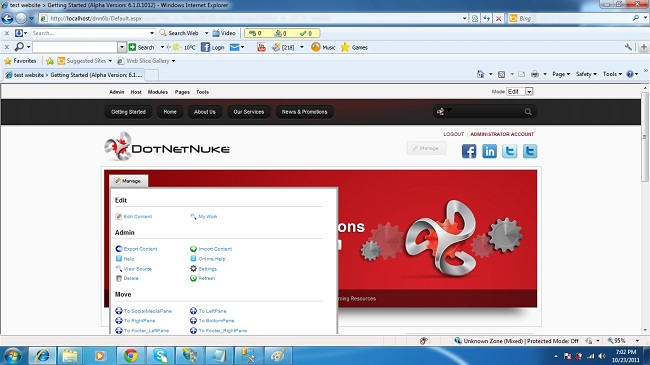Open the Modules control panel menu
Image resolution: width=650 pixels, height=365 pixels.
pyautogui.click(x=158, y=92)
